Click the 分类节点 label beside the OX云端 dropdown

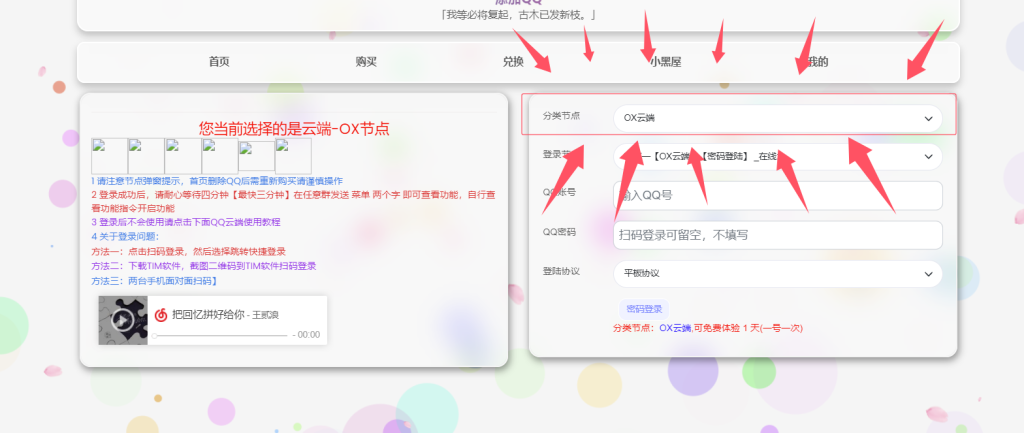point(562,116)
